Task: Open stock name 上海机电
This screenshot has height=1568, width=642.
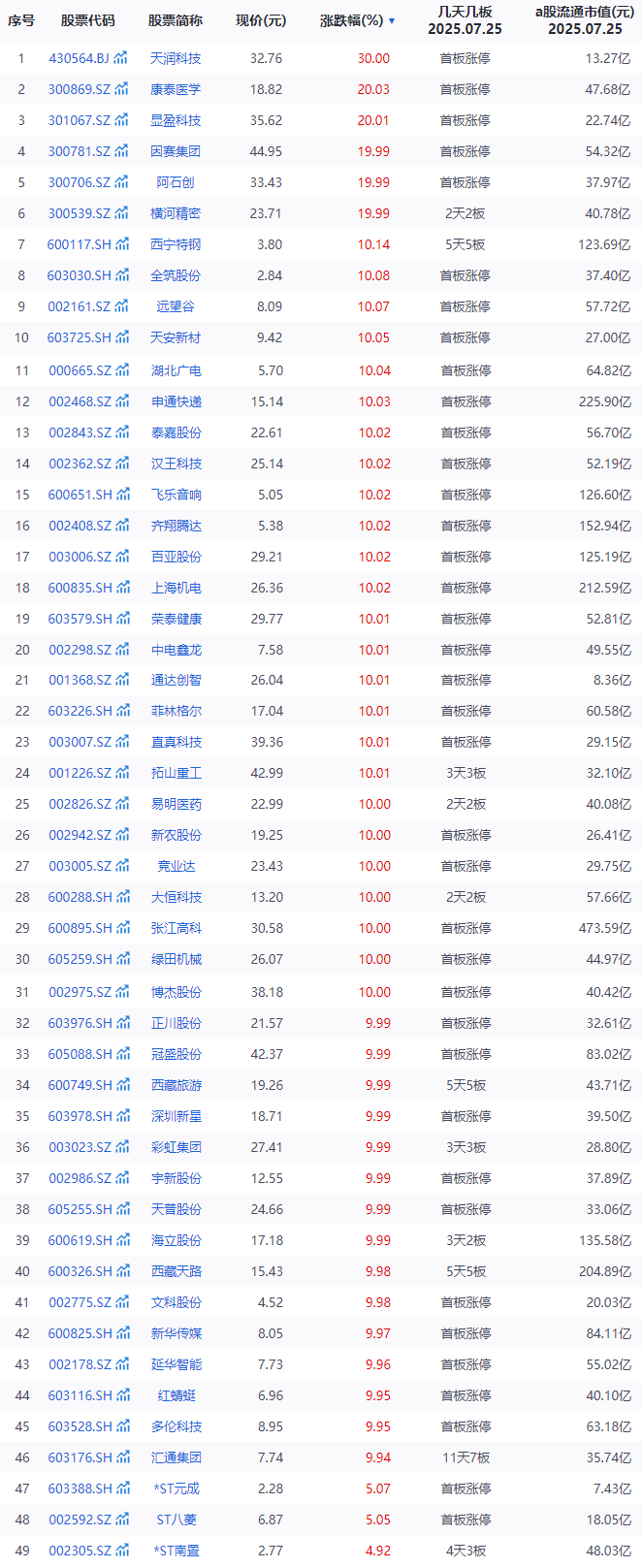Action: click(177, 588)
